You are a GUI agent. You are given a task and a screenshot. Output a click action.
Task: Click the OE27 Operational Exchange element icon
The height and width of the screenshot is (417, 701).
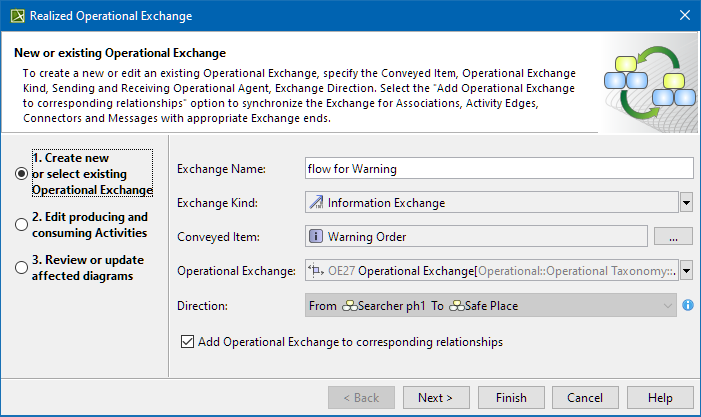click(x=317, y=271)
